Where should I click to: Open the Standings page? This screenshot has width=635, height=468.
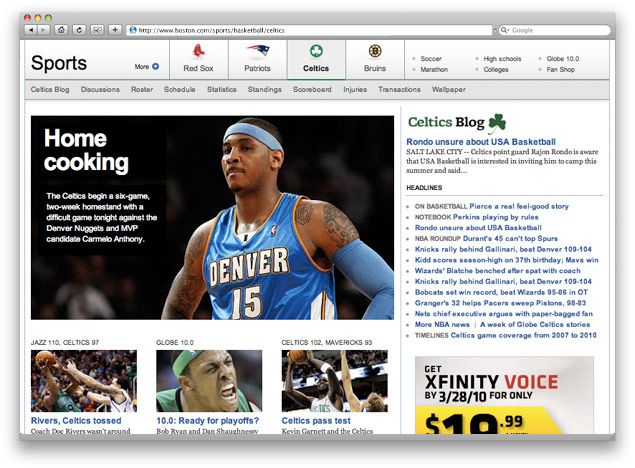264,89
